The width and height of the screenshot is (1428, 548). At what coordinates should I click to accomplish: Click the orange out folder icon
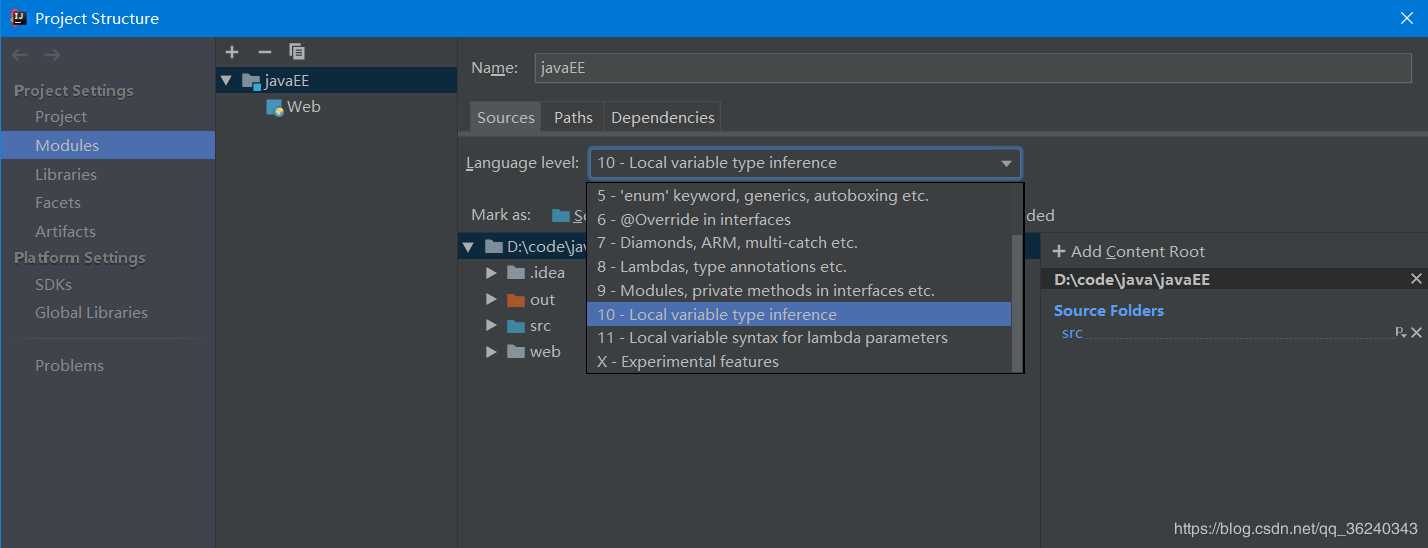[516, 300]
